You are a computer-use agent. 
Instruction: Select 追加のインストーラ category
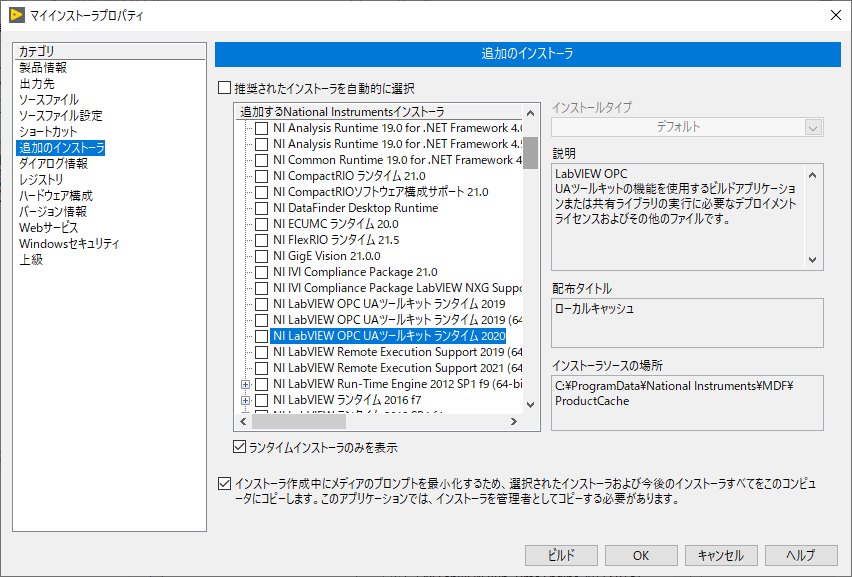[61, 147]
